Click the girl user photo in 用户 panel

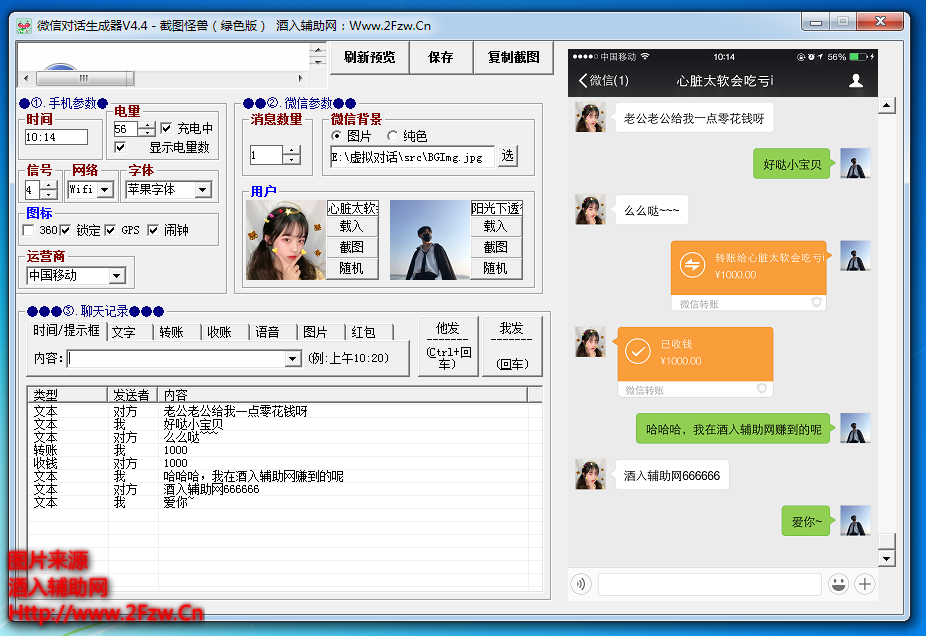[286, 240]
